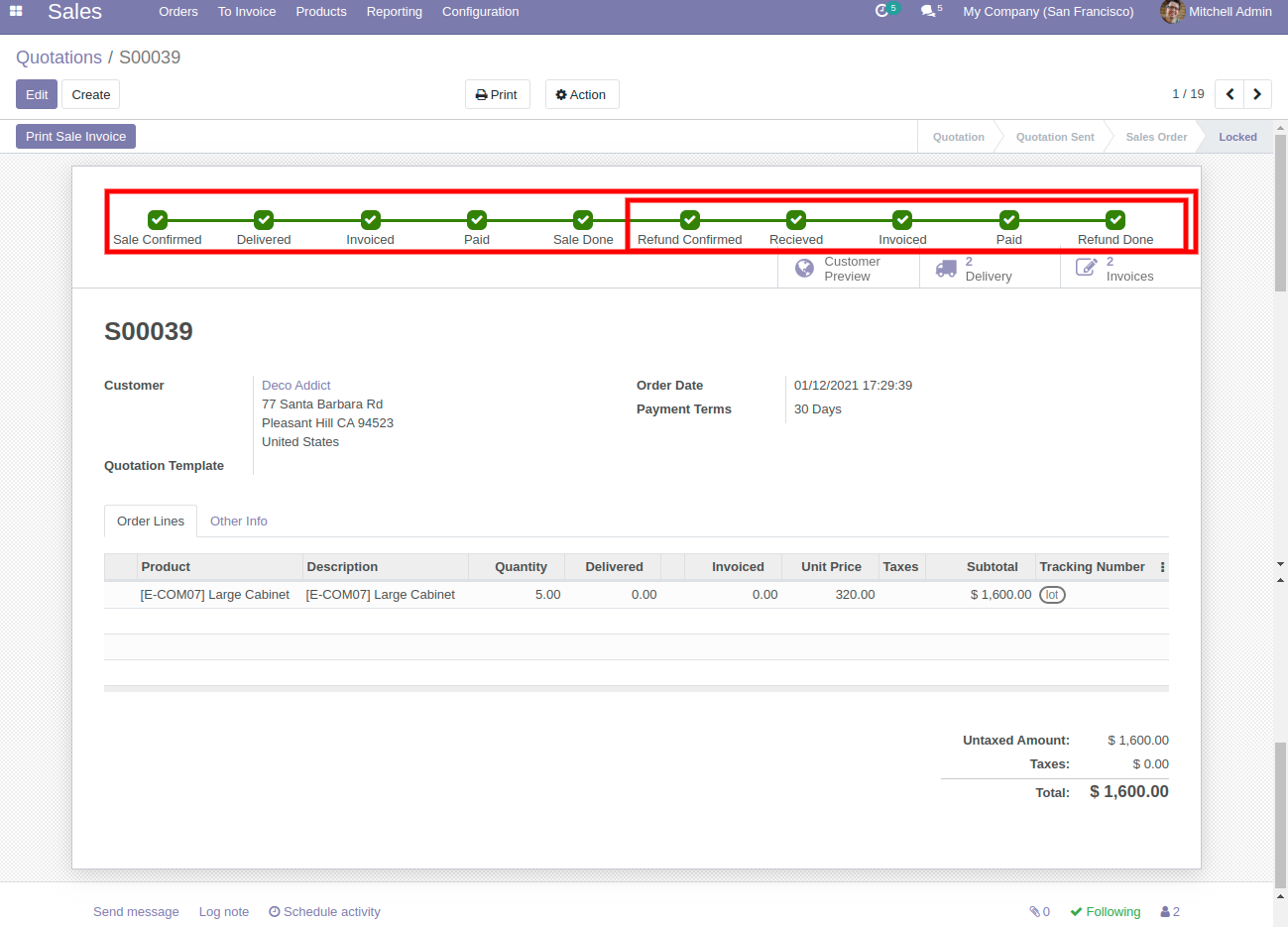1288x927 pixels.
Task: Click the Refund Done check mark
Action: click(1115, 220)
